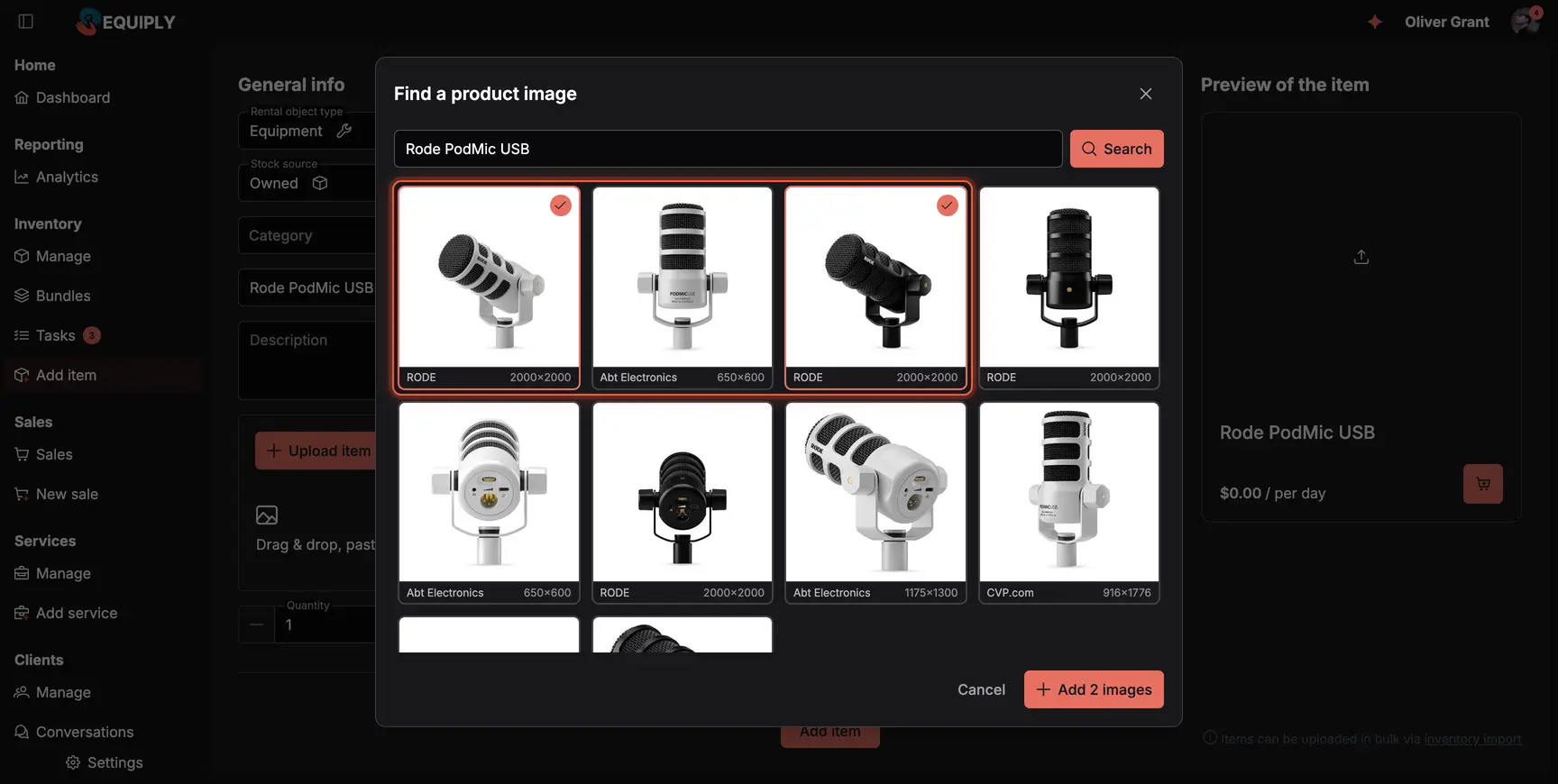The height and width of the screenshot is (784, 1558).
Task: Deselect the checked white RODE microphone image
Action: 489,287
